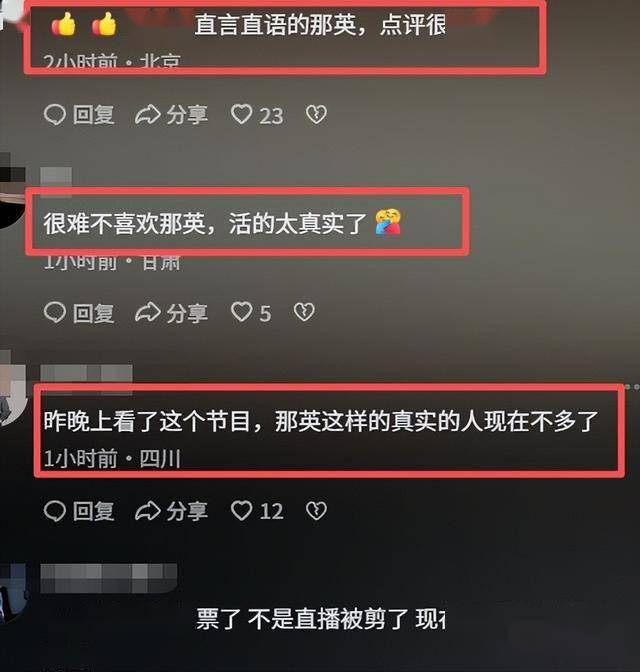This screenshot has height=672, width=640.
Task: Open avatar of the bottom commenter
Action: [13, 594]
